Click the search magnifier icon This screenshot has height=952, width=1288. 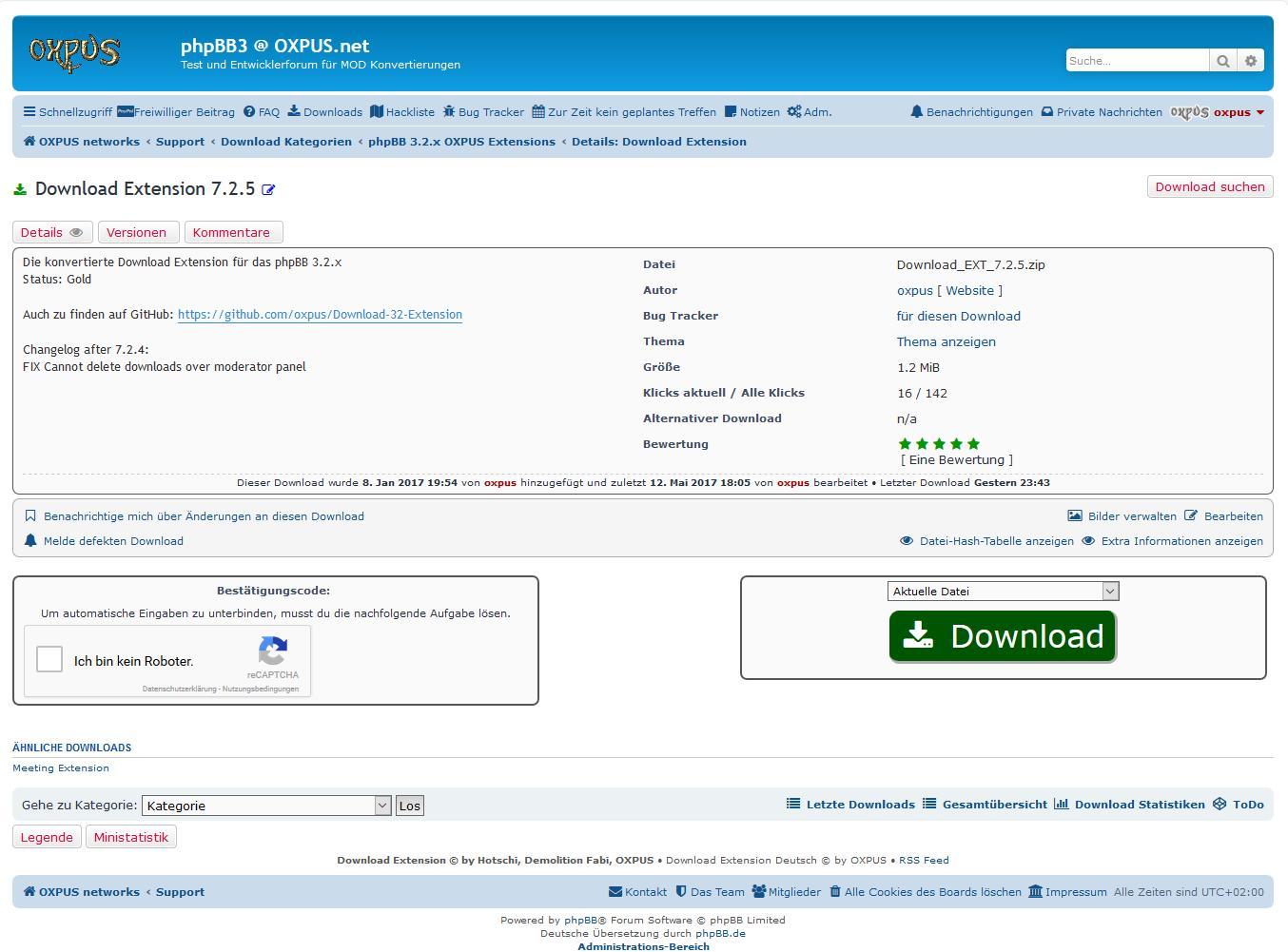click(1223, 61)
